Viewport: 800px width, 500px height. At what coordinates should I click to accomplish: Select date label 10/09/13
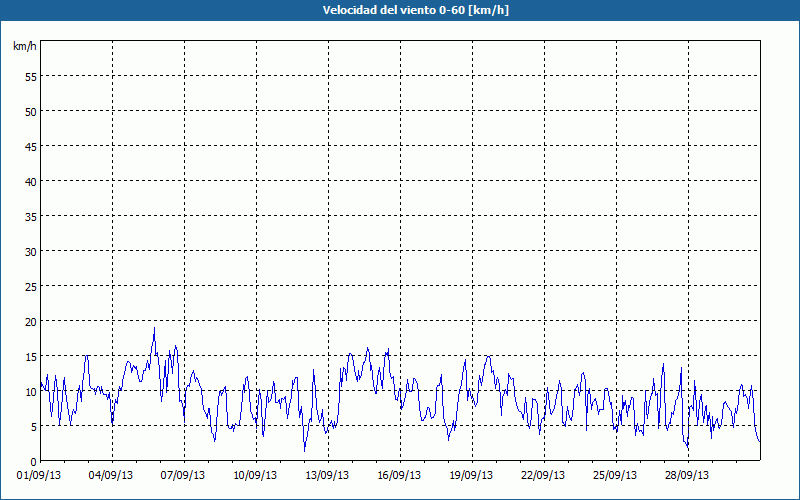[255, 476]
